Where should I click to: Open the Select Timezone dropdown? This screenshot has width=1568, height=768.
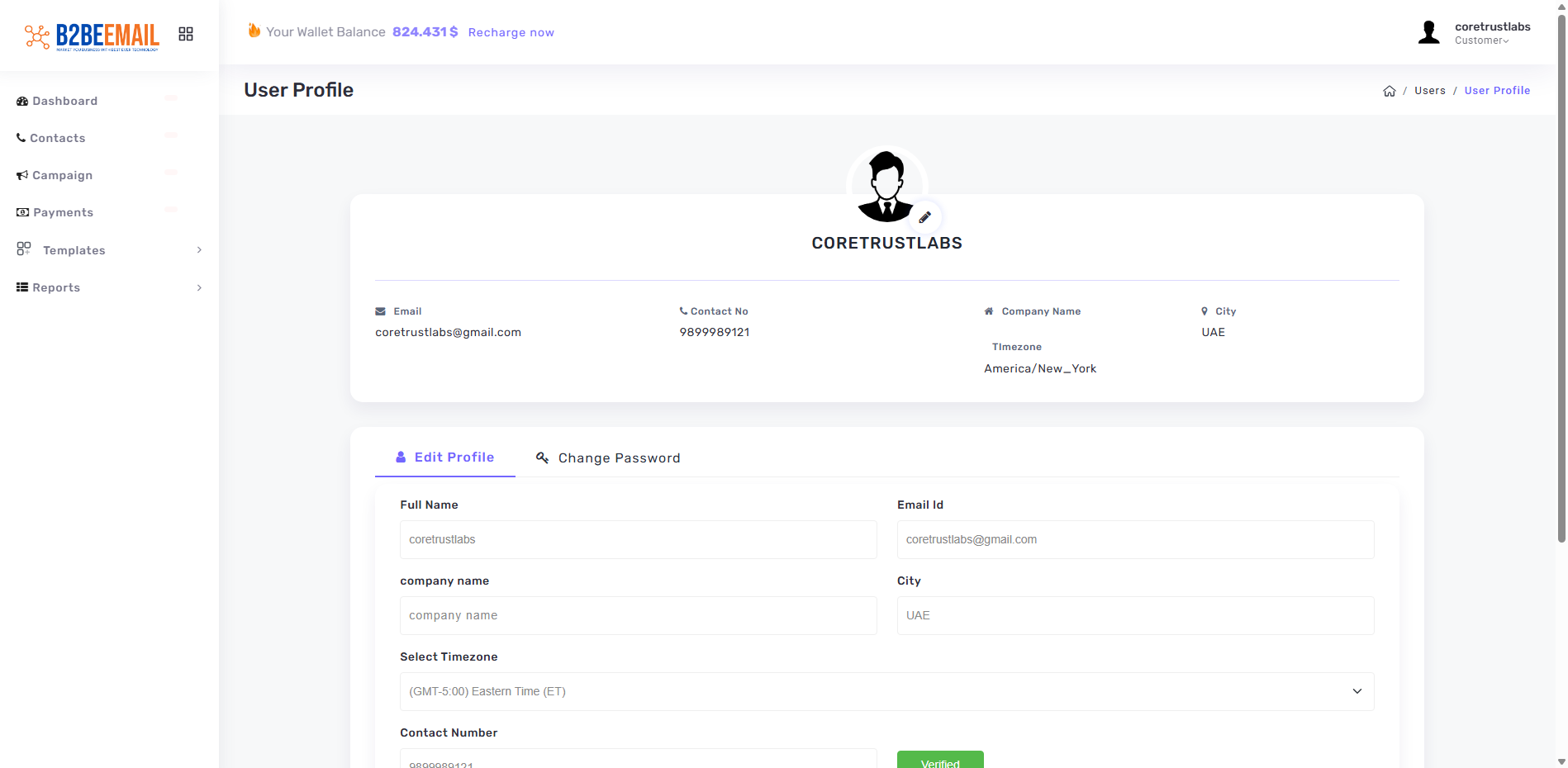pos(886,691)
